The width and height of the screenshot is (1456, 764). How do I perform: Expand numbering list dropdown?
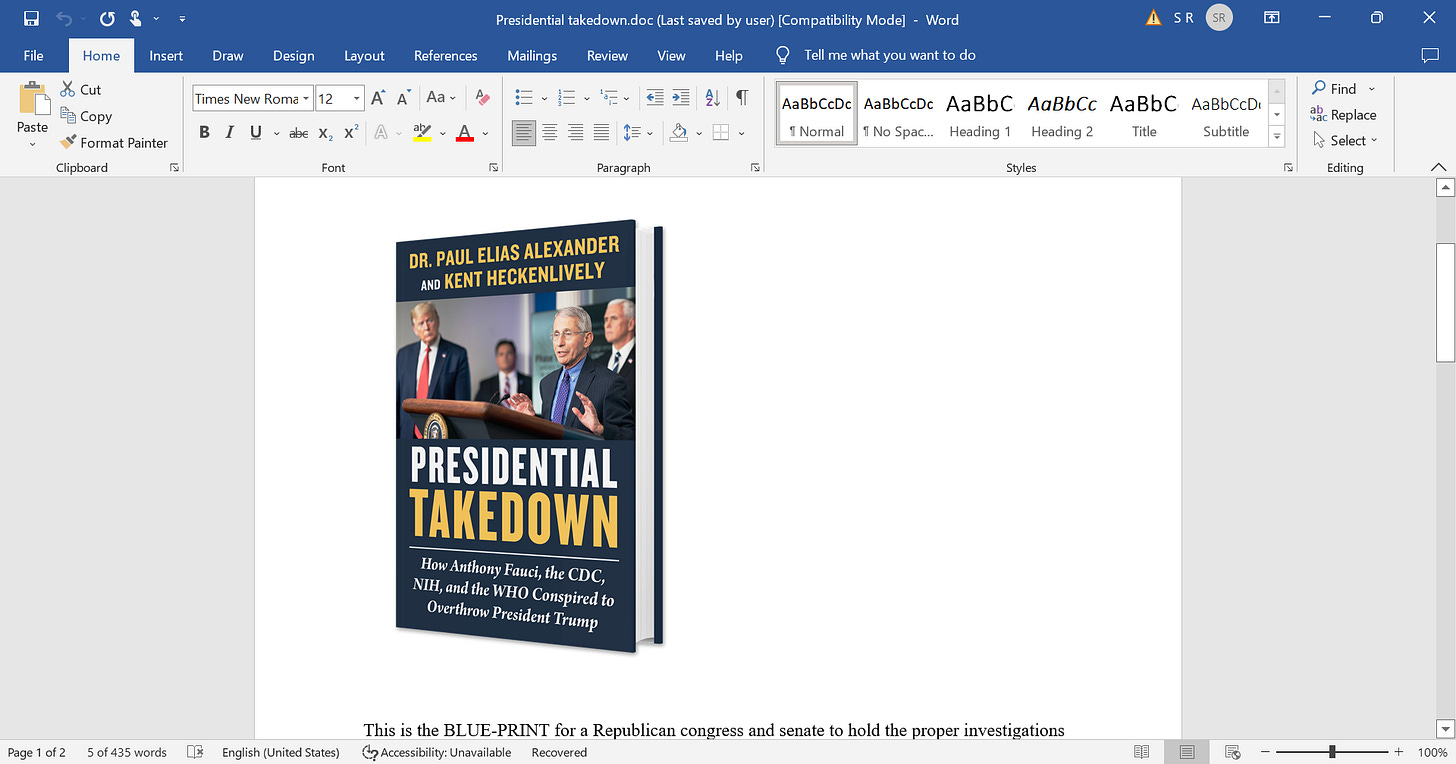587,98
